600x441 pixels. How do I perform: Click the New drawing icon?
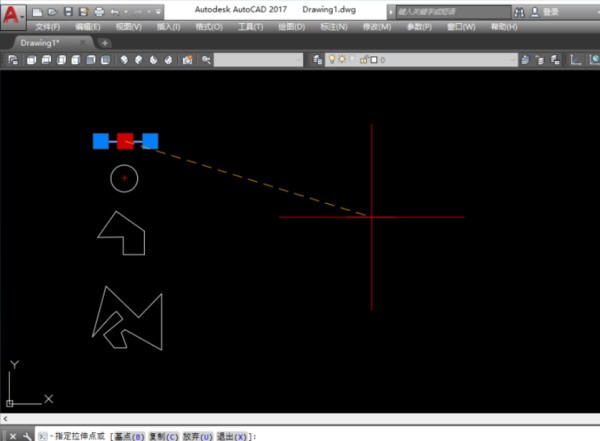pos(37,11)
